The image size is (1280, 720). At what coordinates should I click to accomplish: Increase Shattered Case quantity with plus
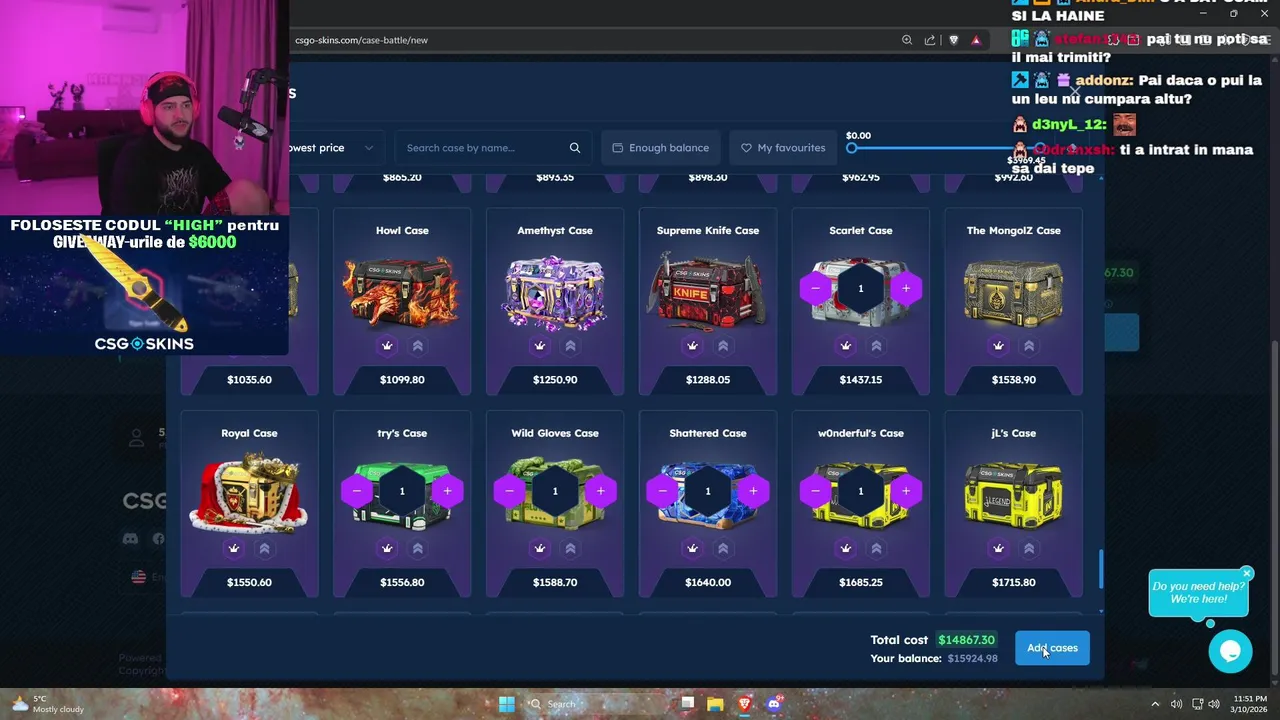[x=753, y=491]
